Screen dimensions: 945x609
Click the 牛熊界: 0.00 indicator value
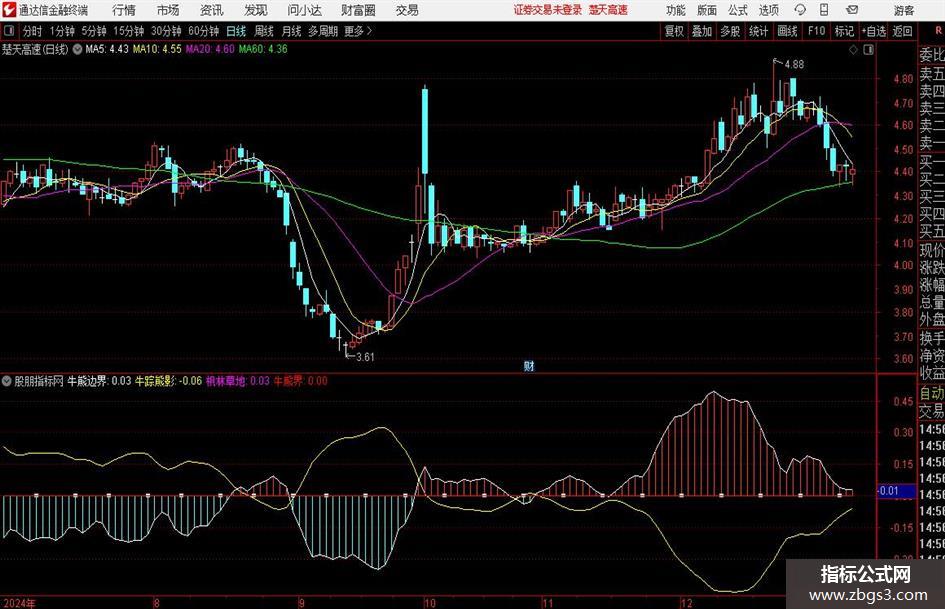click(x=301, y=381)
